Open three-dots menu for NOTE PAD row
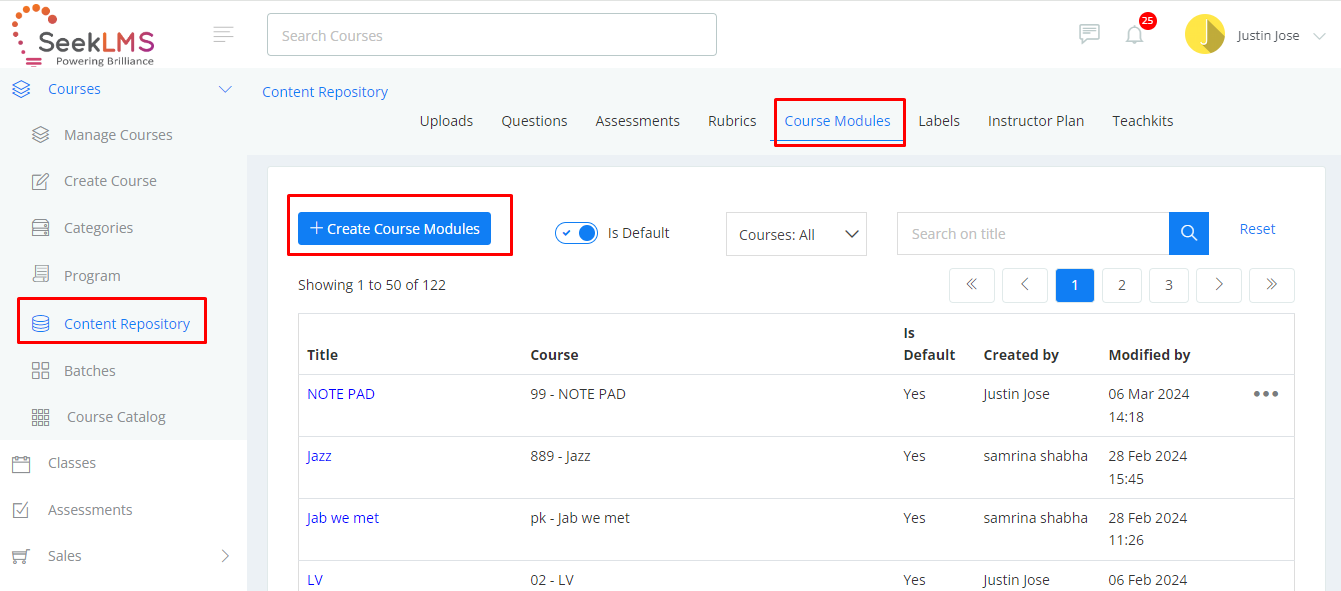The width and height of the screenshot is (1341, 591). [1266, 394]
